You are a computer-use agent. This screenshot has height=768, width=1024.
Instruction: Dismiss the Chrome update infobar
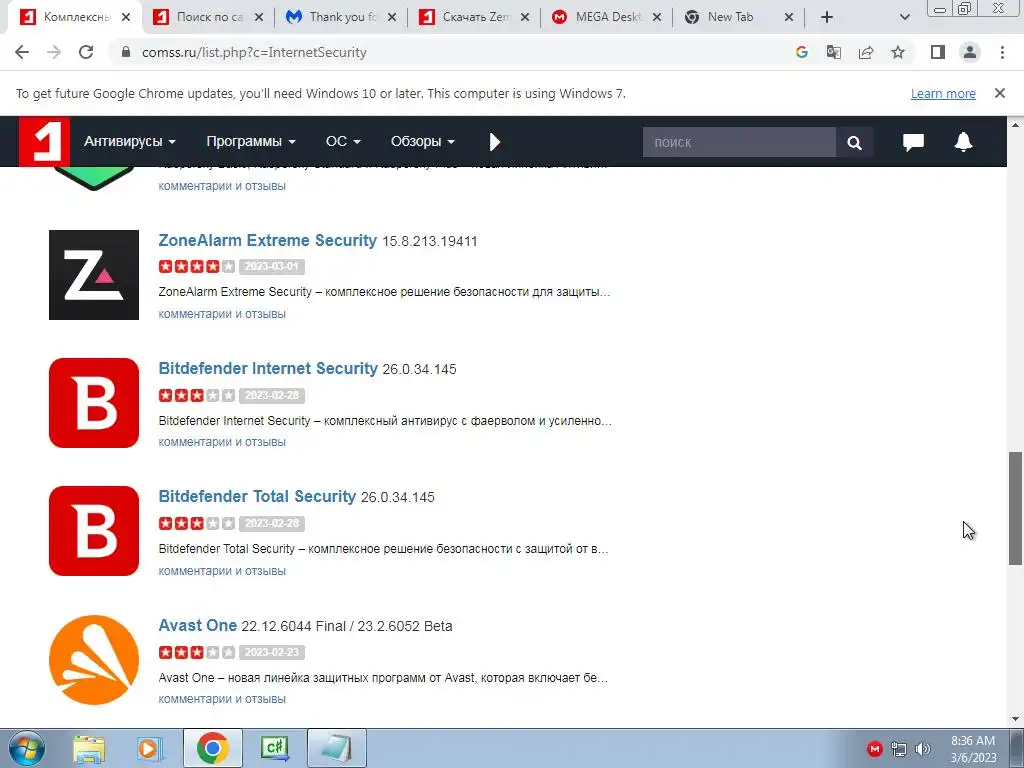pos(1000,93)
